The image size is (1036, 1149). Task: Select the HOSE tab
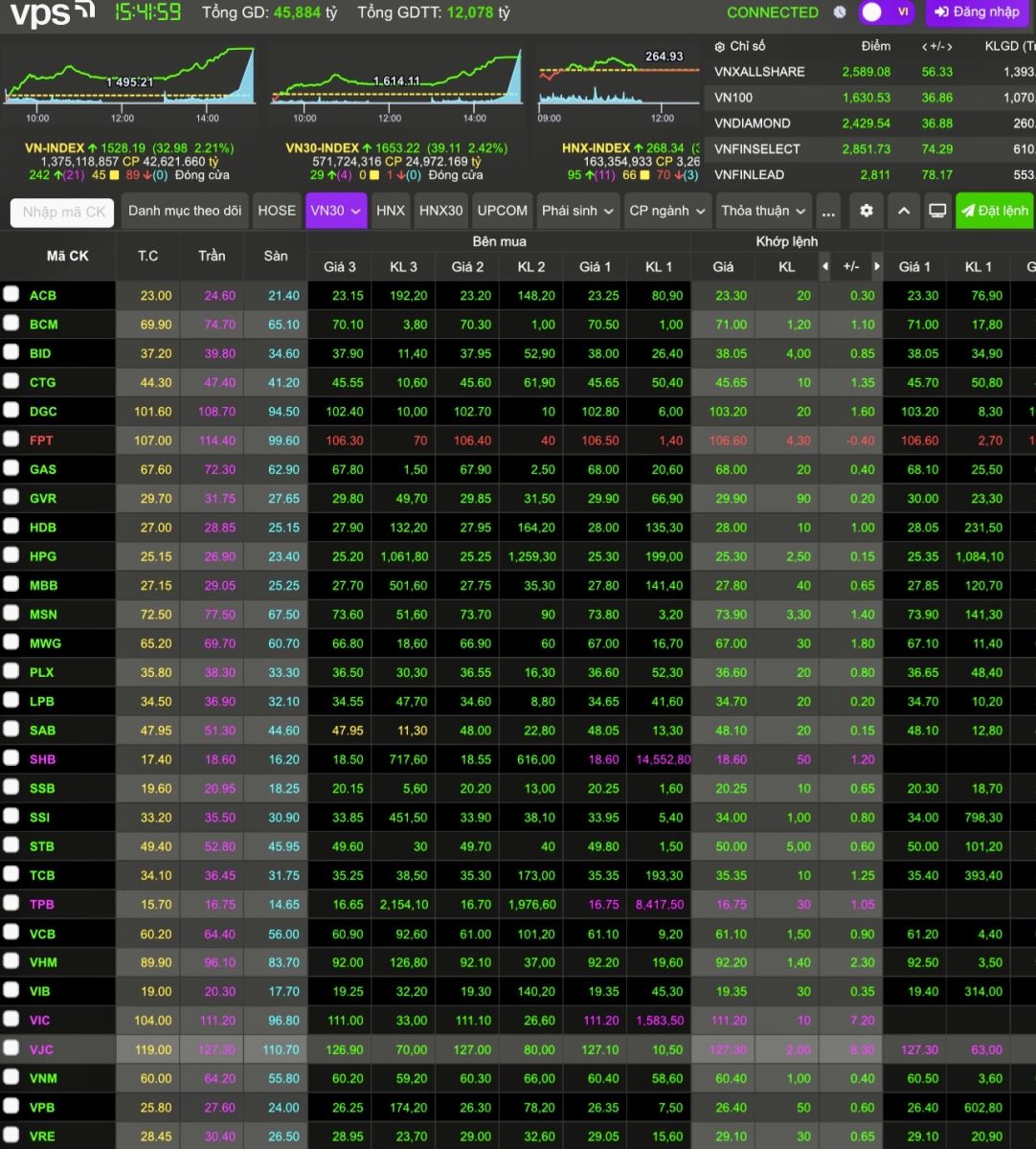(277, 211)
